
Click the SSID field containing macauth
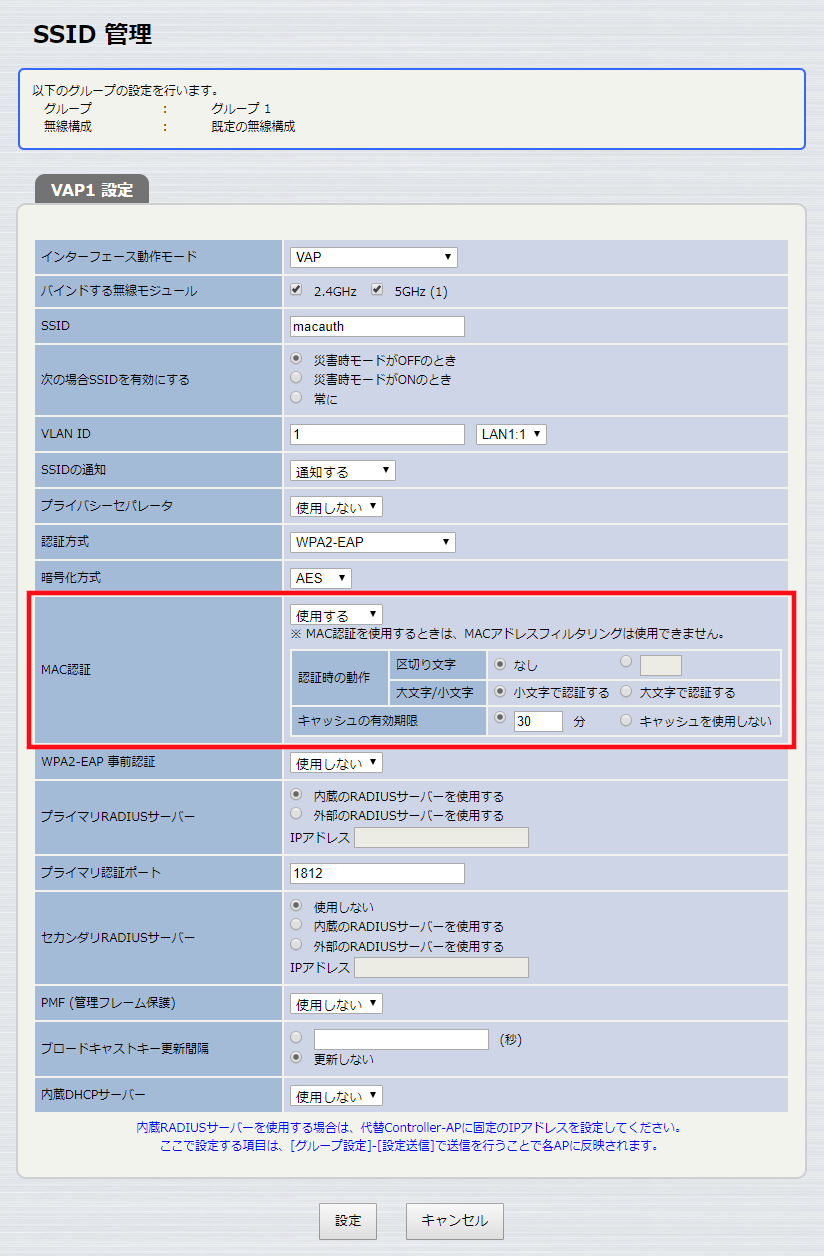(x=376, y=325)
